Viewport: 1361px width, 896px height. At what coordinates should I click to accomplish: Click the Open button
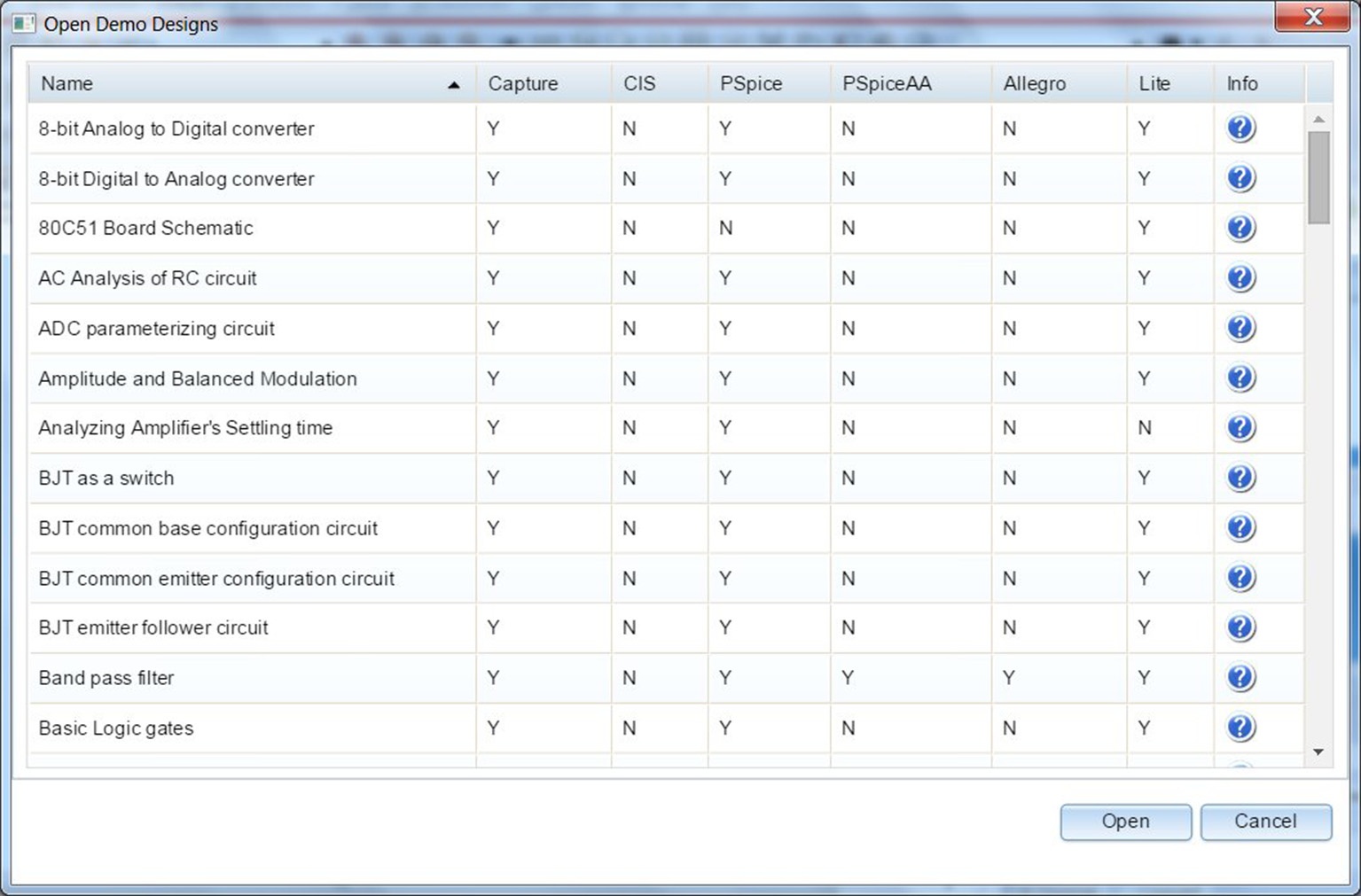1126,822
